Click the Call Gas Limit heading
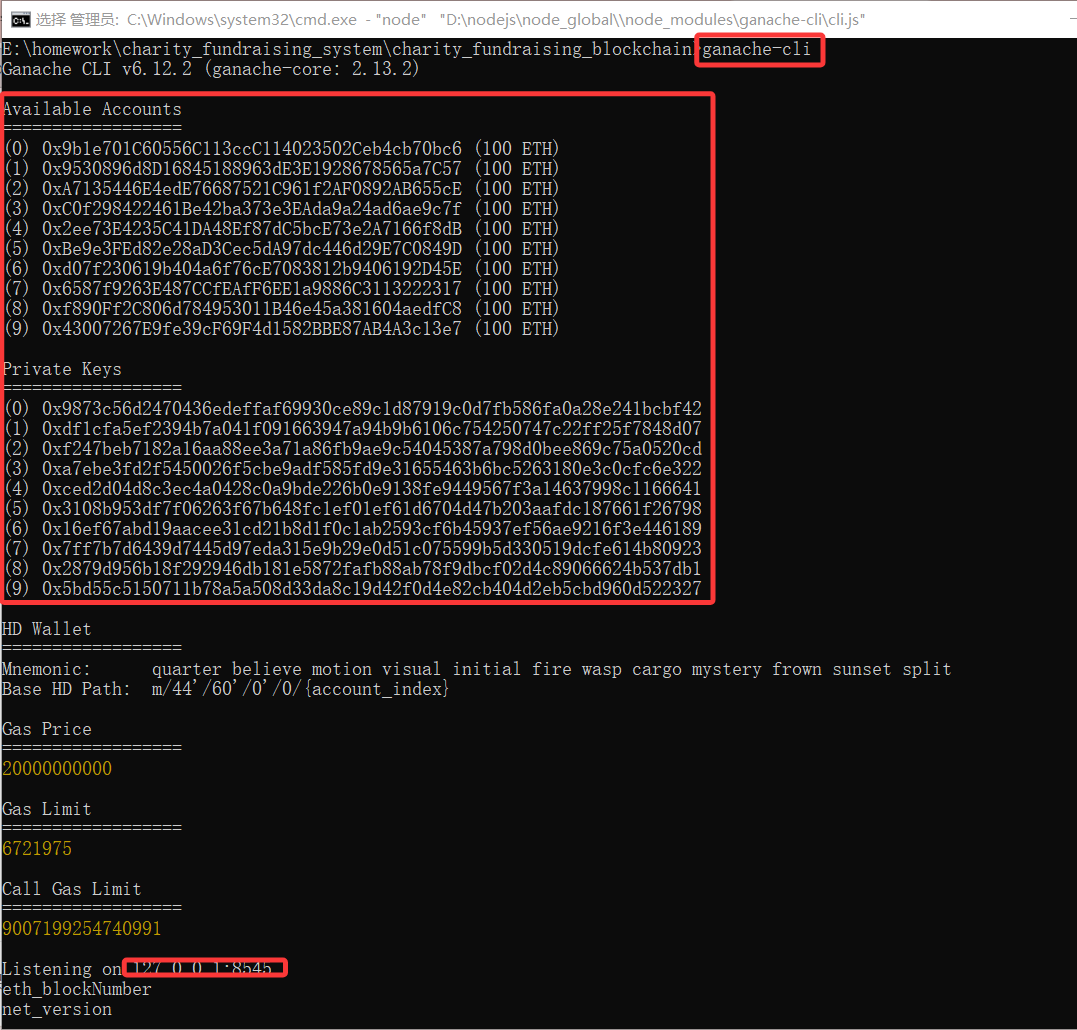 point(71,889)
